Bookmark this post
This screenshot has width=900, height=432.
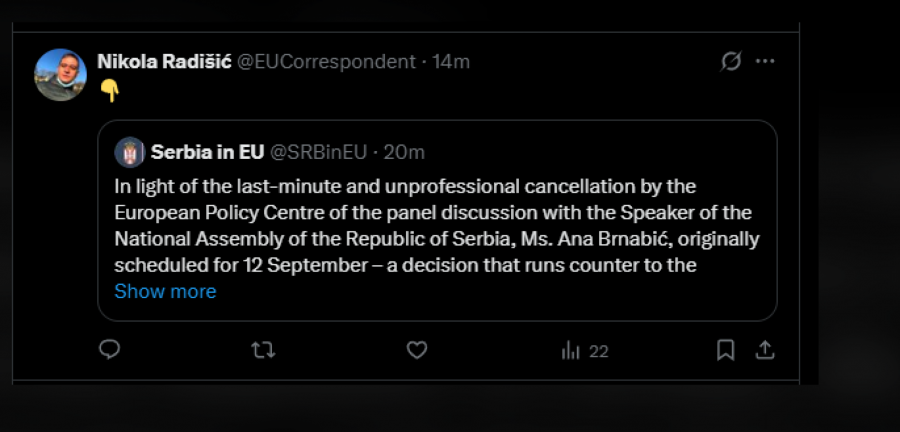(x=726, y=350)
